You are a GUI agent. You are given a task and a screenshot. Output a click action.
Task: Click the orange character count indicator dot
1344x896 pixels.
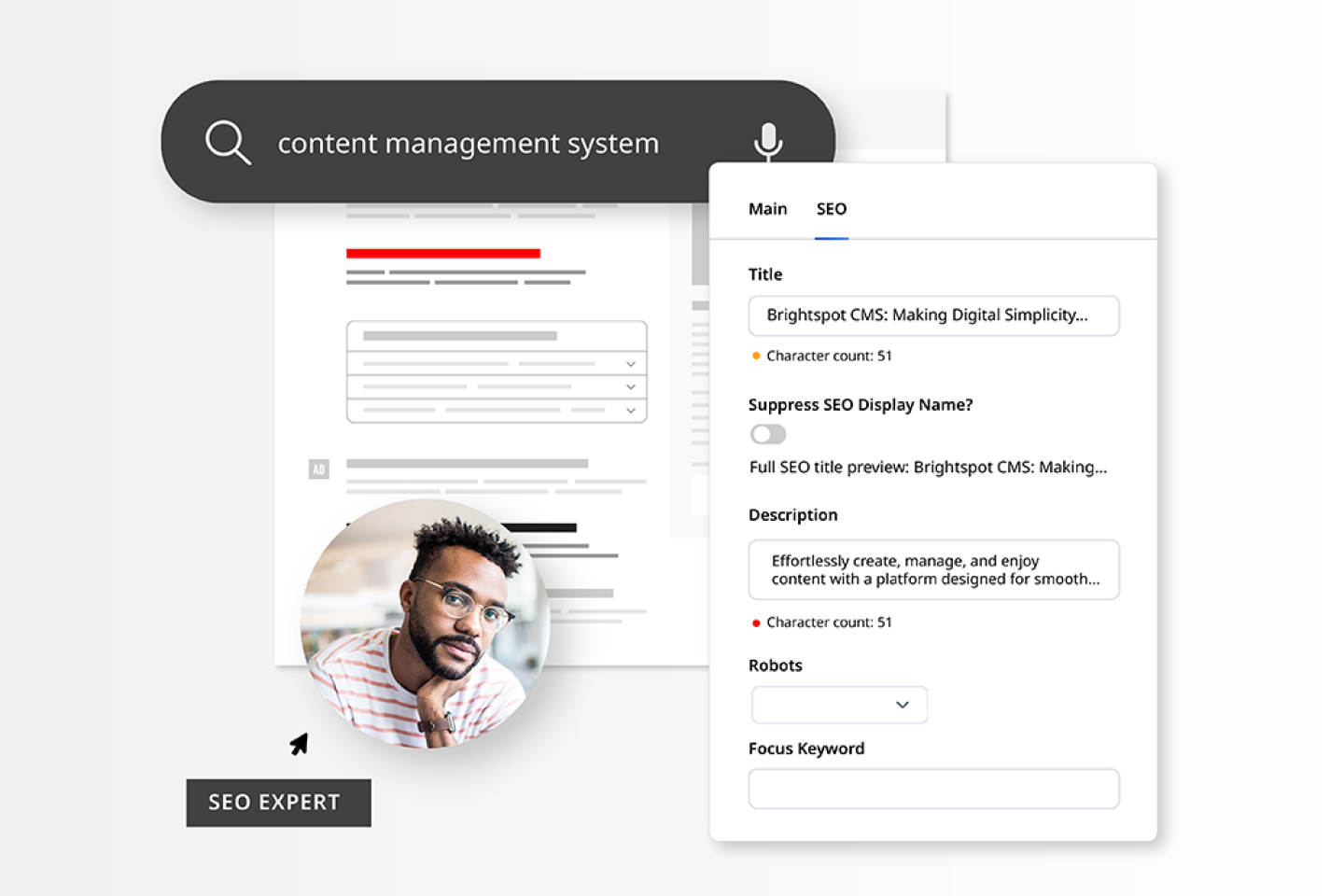click(x=755, y=356)
